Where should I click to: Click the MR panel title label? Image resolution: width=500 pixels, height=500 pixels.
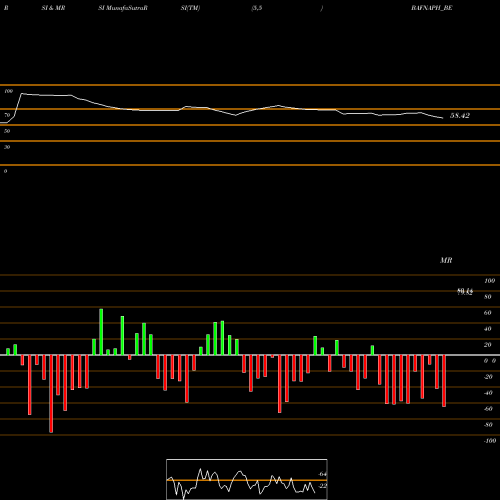(446, 260)
